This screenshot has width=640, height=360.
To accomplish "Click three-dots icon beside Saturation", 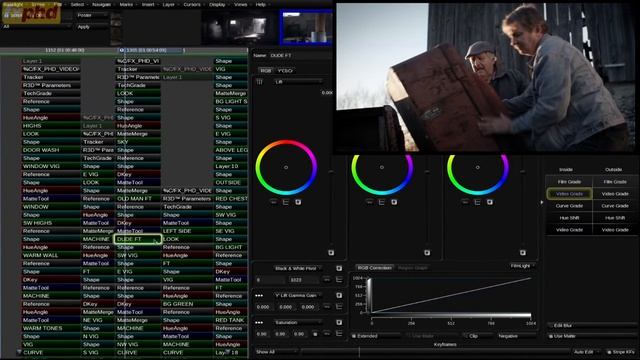I will click(259, 322).
